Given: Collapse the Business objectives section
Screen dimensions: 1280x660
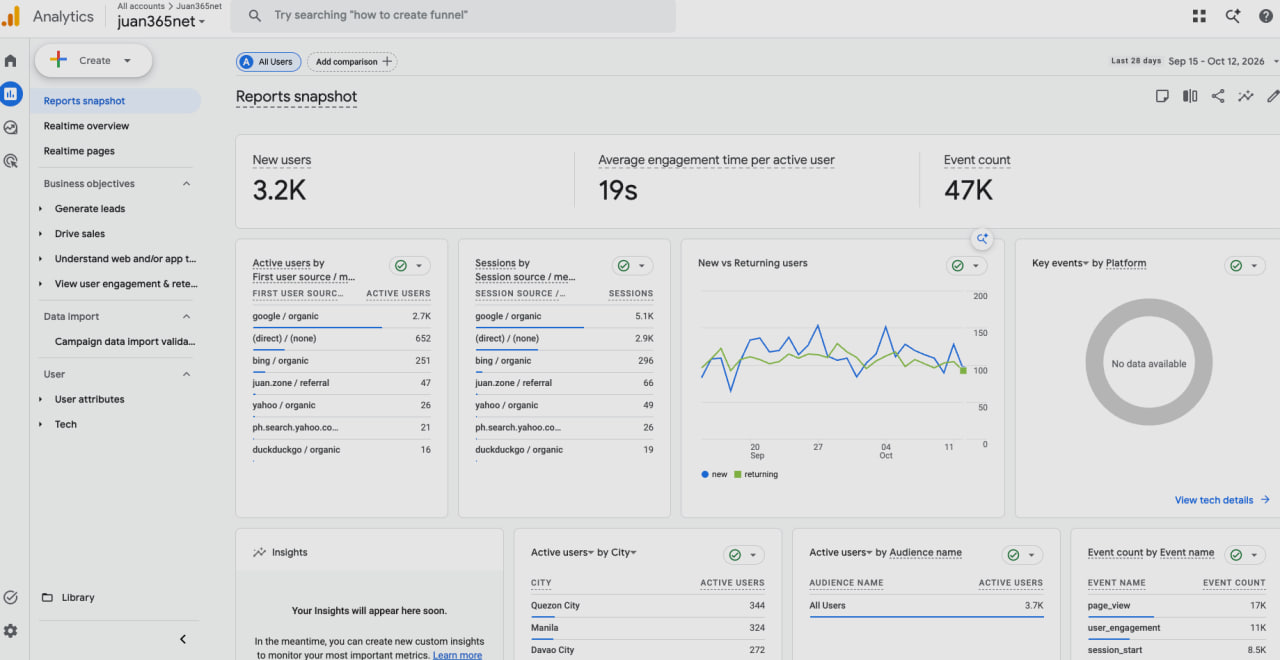Looking at the screenshot, I should click(x=186, y=184).
